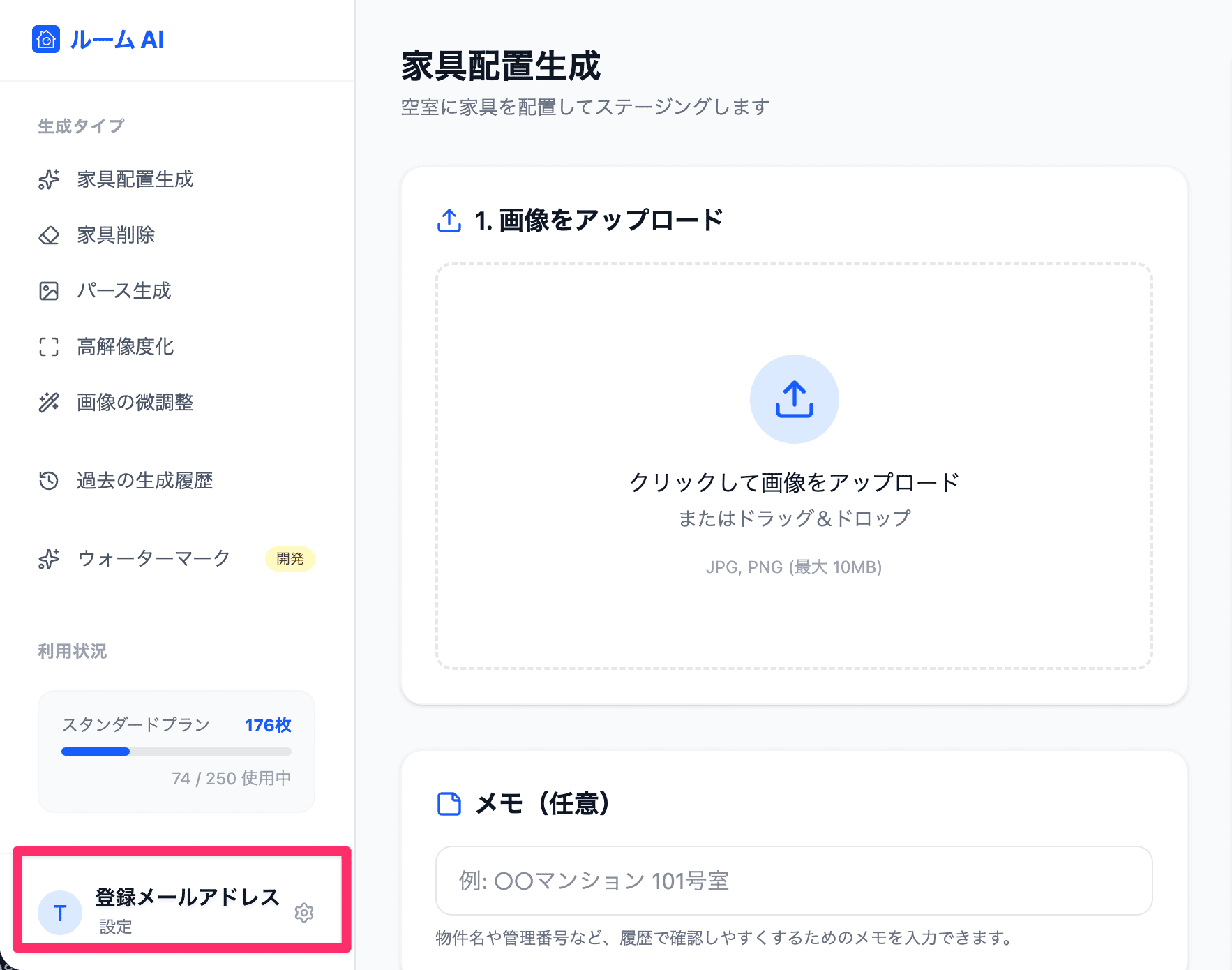1232x970 pixels.
Task: Click the sparkle icon beside ウォーターマーク
Action: click(x=49, y=559)
